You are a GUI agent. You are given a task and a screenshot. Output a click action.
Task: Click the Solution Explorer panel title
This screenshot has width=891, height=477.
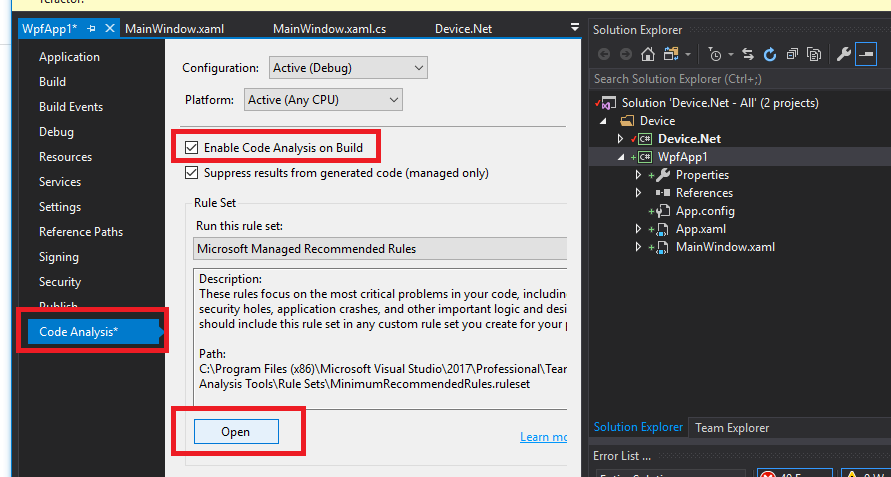[x=638, y=30]
